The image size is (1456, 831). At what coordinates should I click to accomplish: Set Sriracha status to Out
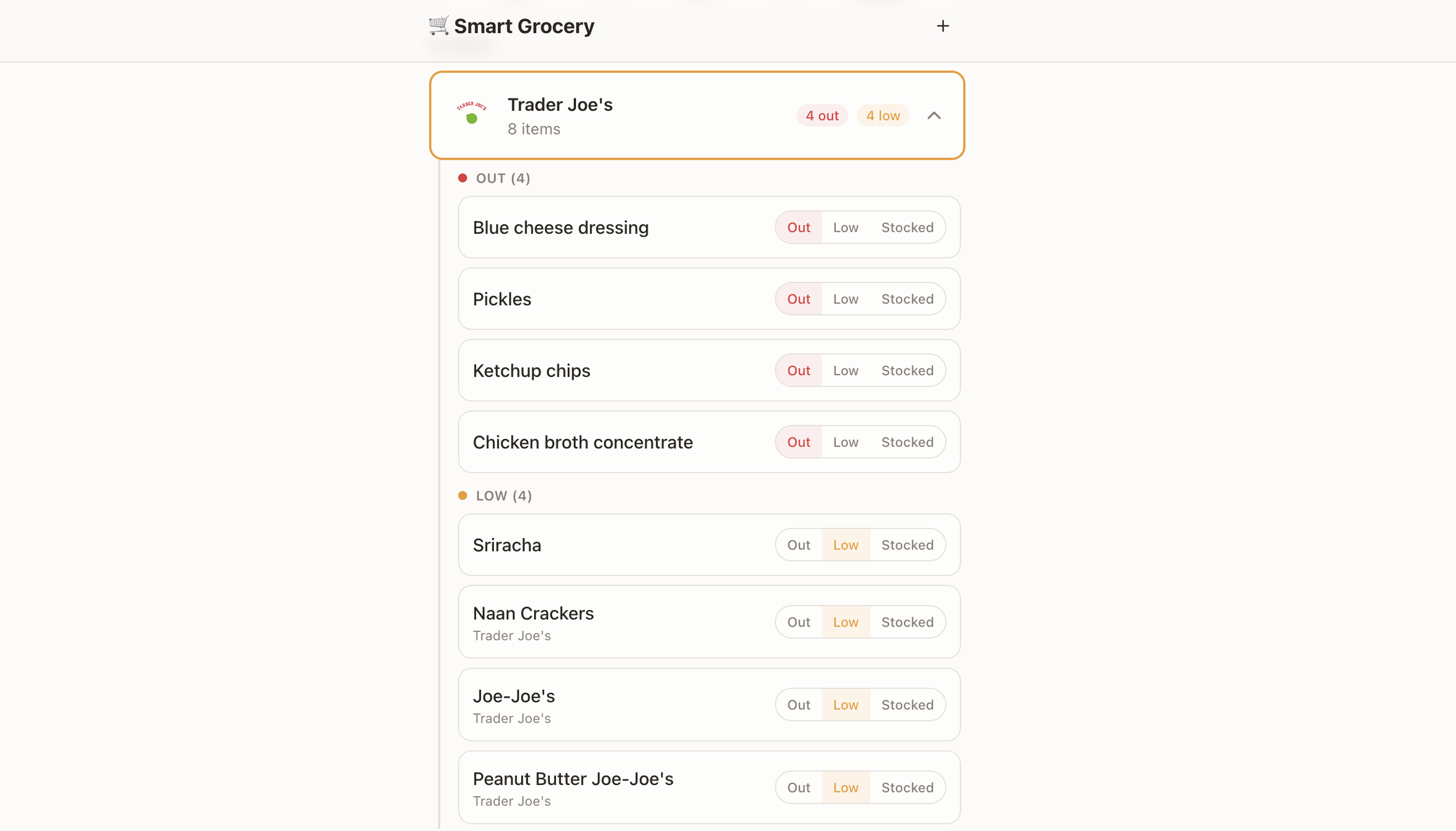coord(798,545)
